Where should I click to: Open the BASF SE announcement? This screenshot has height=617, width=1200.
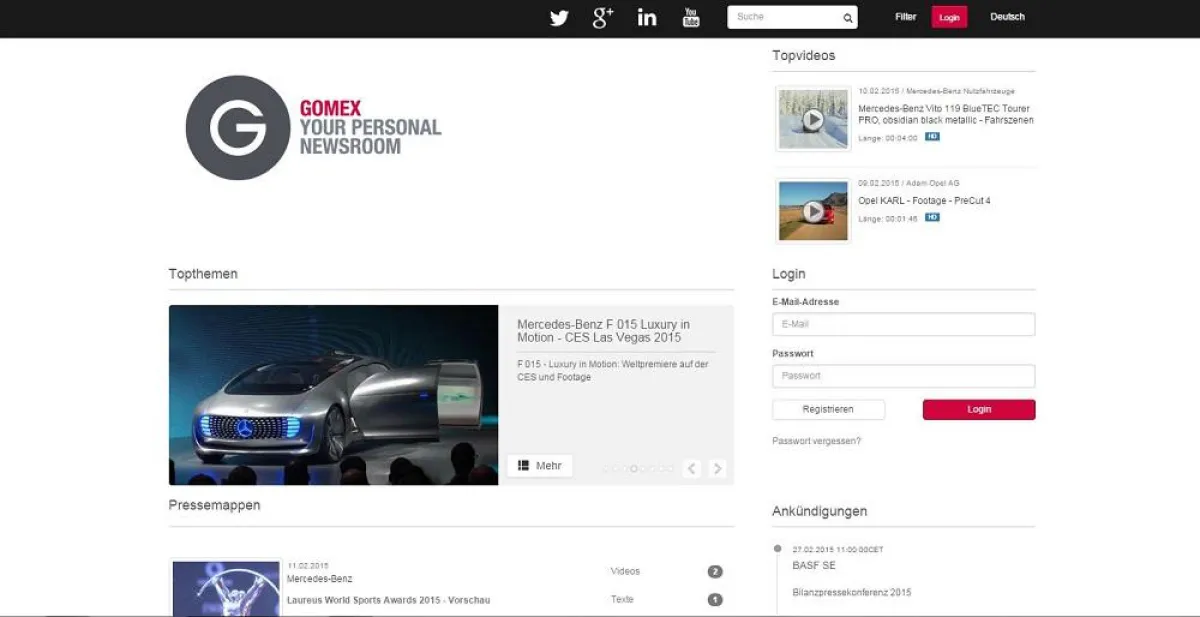814,565
